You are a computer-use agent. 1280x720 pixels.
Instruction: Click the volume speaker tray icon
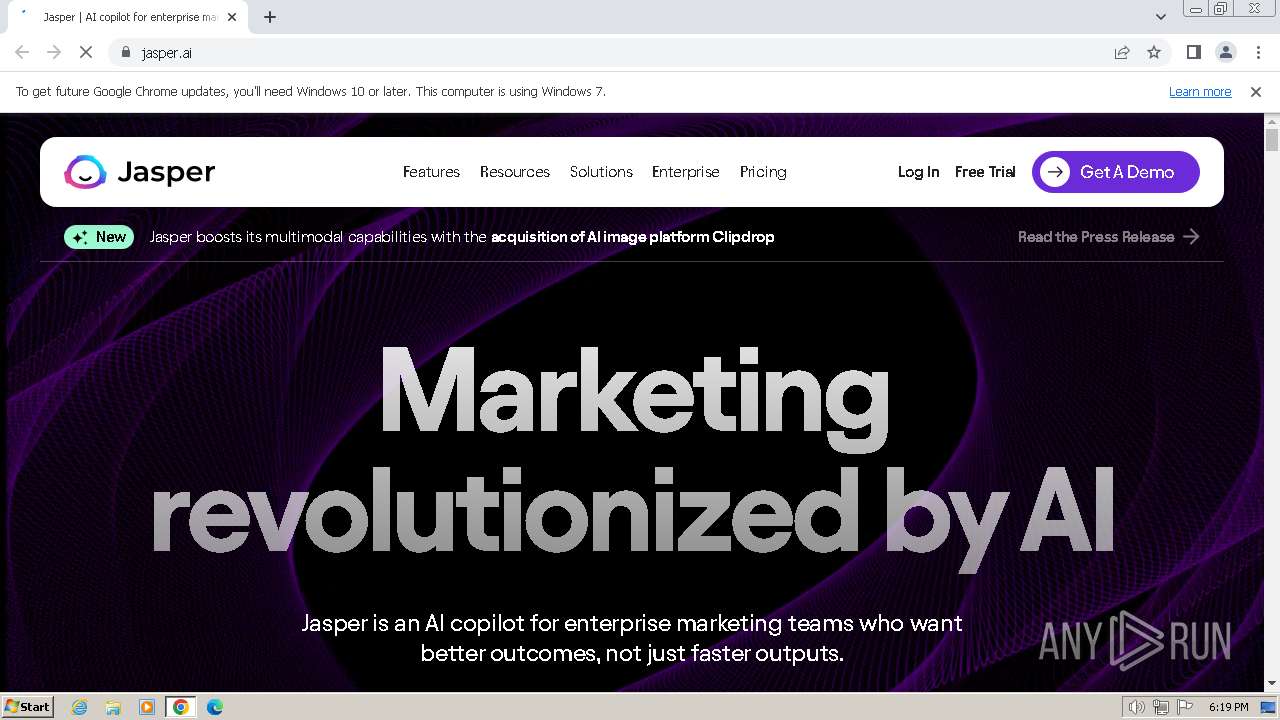tap(1137, 707)
